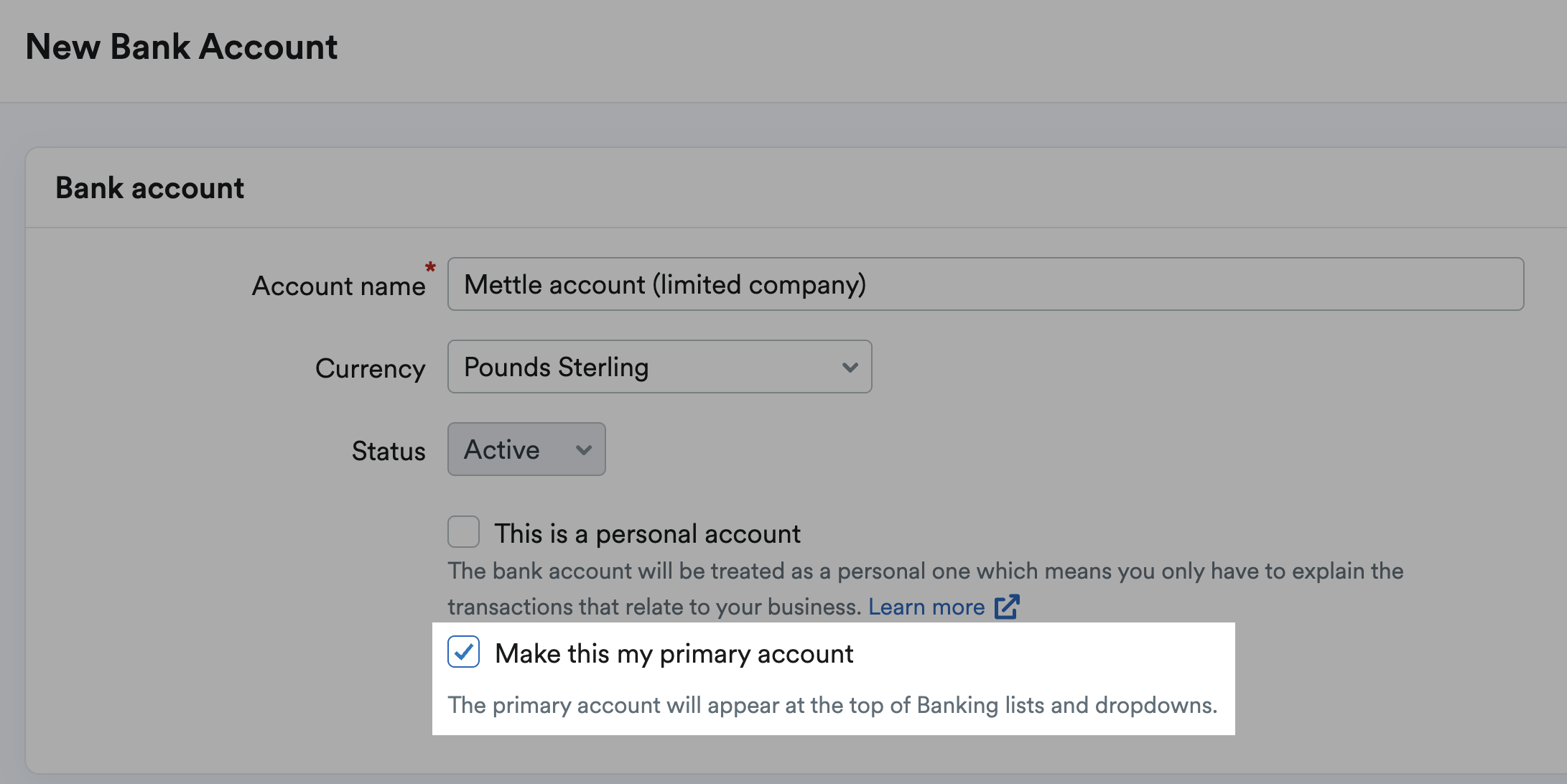Click the 'Make this my primary account' label text

tap(674, 654)
